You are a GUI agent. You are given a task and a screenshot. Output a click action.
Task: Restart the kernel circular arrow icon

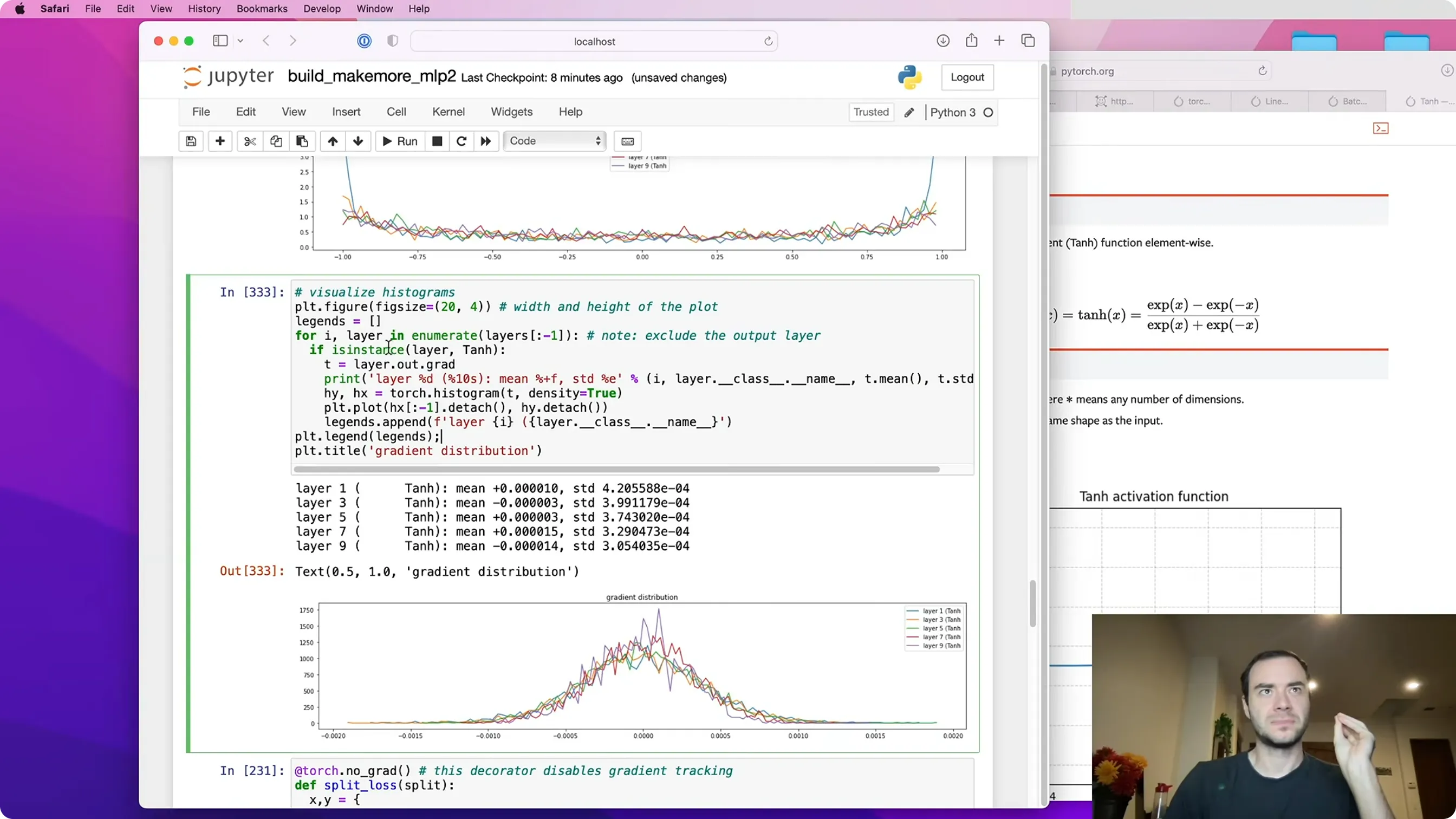(461, 141)
